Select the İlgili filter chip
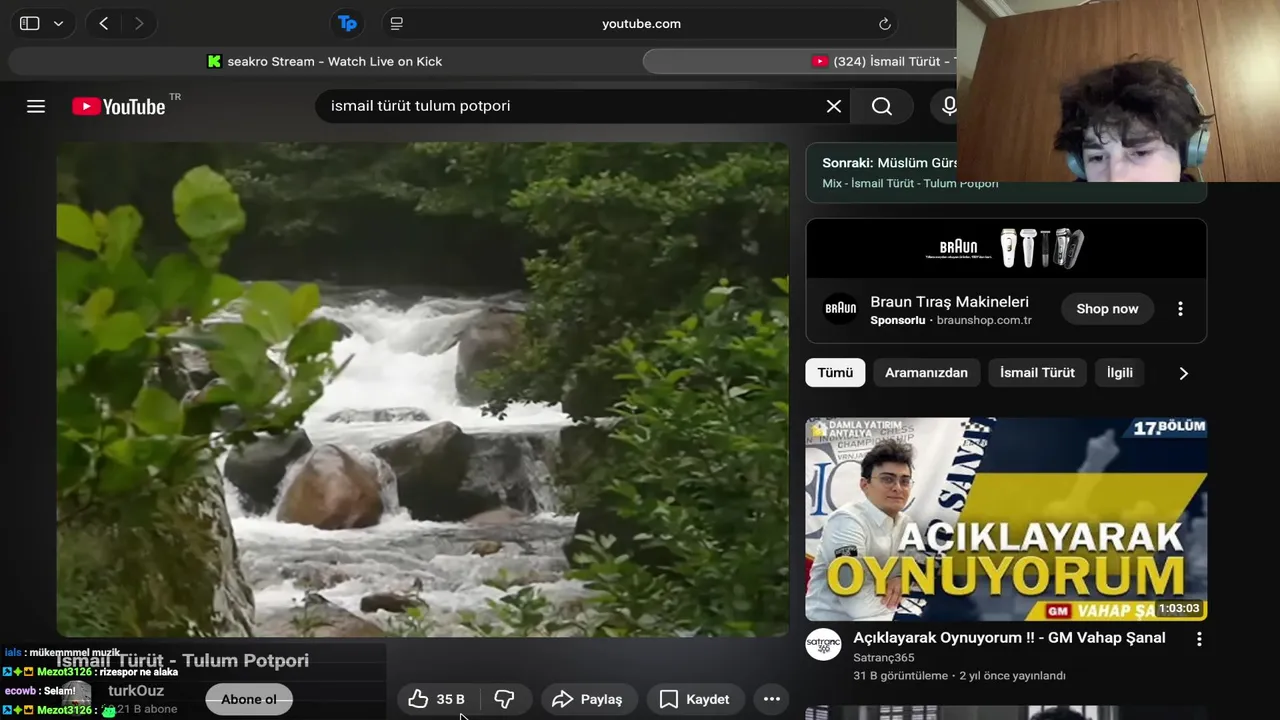Screen dimensions: 1280x720 pyautogui.click(x=1119, y=372)
